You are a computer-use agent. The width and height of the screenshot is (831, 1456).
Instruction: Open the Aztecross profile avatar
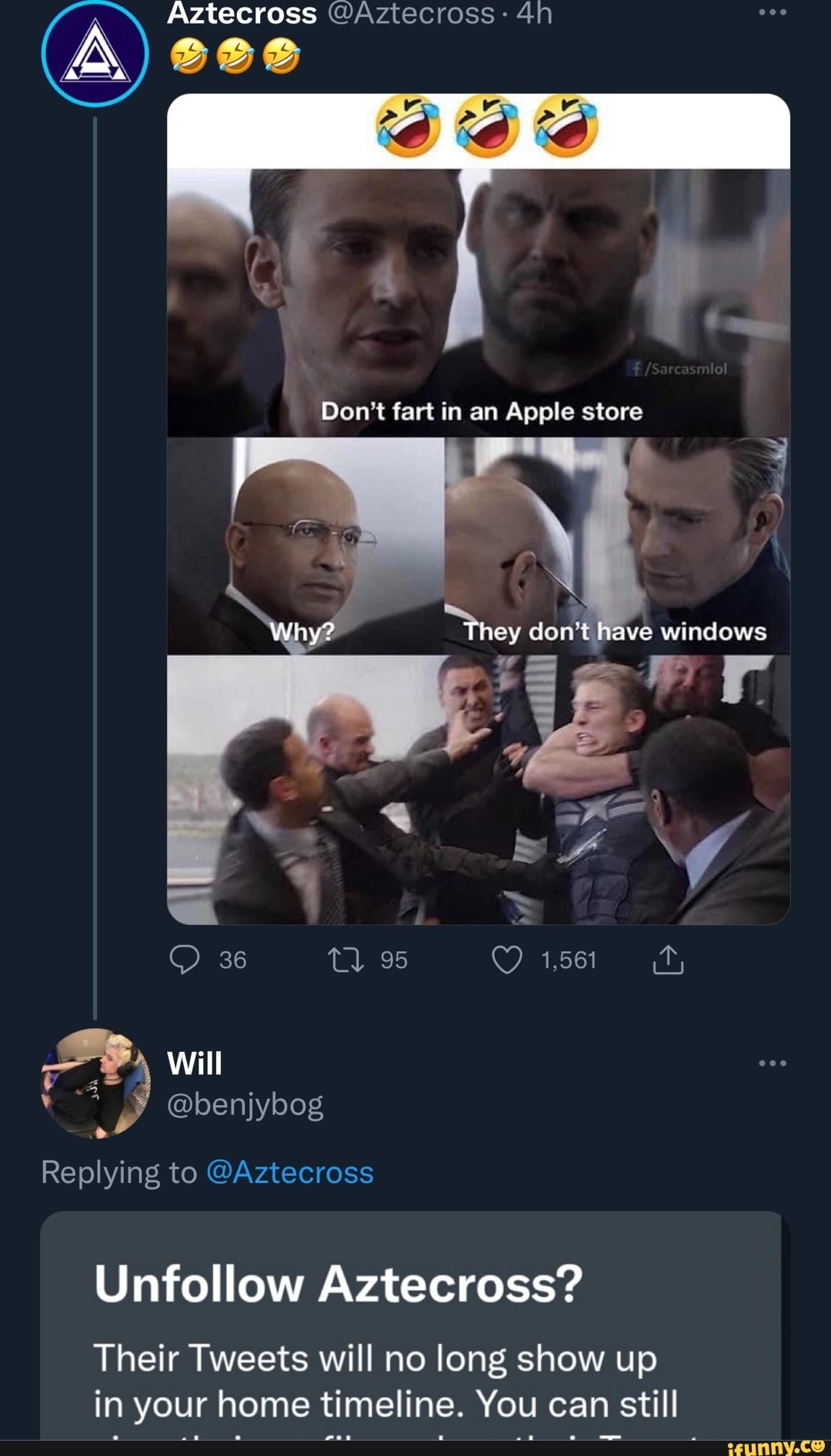[x=95, y=52]
